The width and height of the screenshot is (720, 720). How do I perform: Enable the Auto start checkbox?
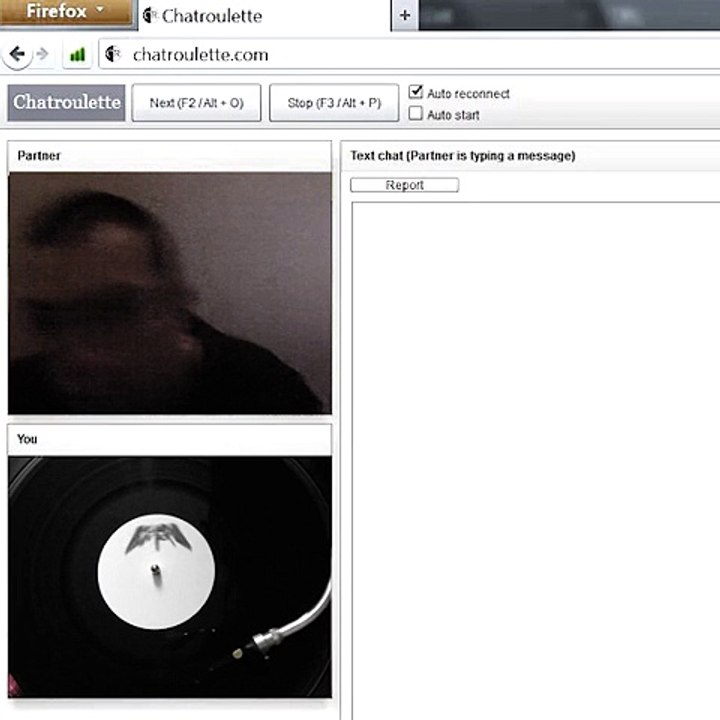pyautogui.click(x=416, y=113)
